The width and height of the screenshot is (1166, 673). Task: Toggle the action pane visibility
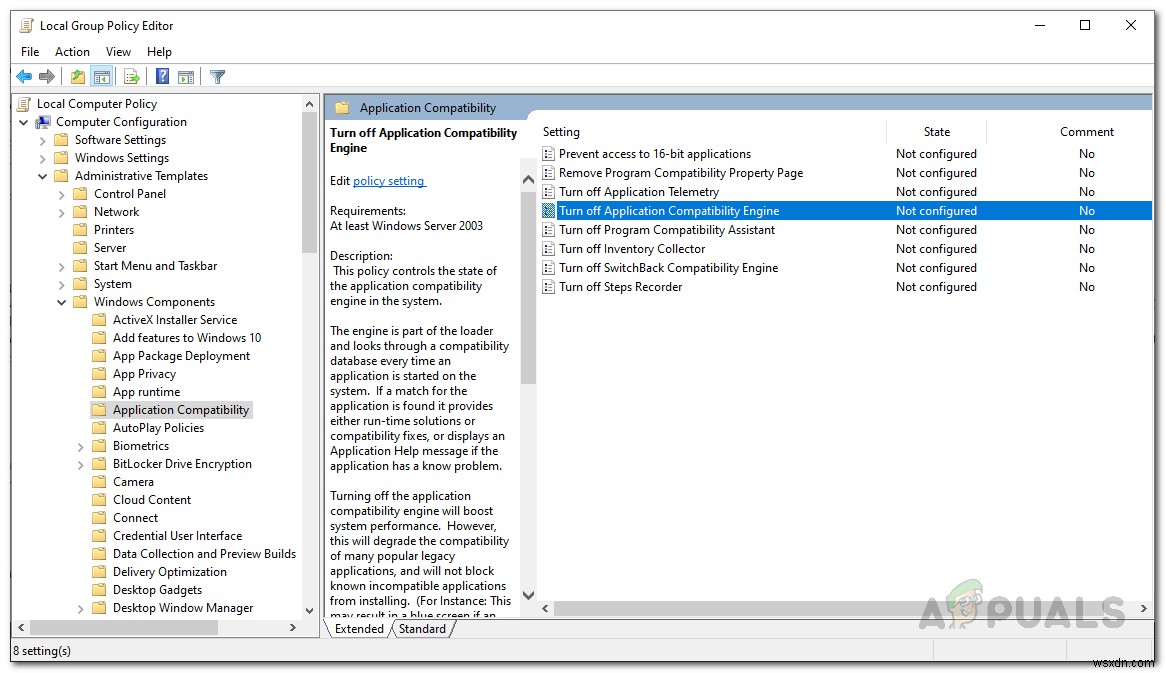pyautogui.click(x=187, y=76)
